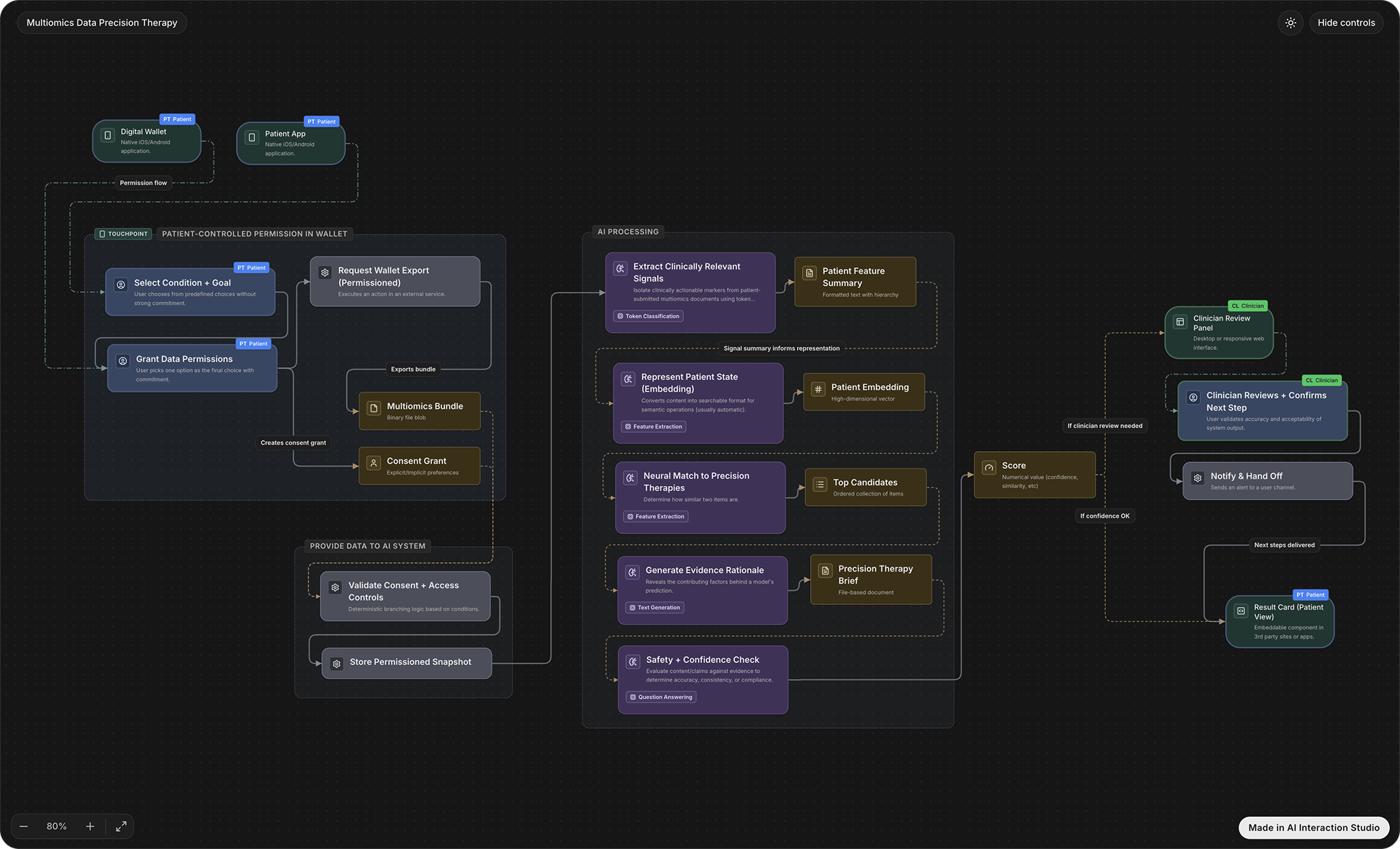Click the 80% zoom level indicator

[x=56, y=826]
